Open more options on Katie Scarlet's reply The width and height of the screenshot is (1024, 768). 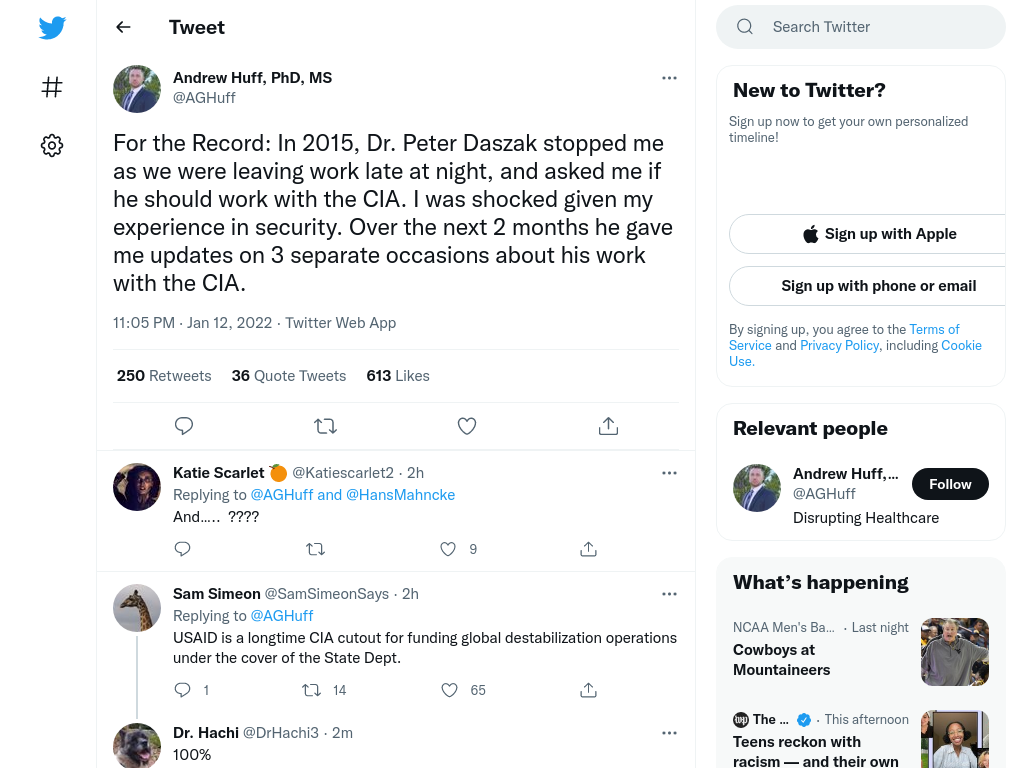(669, 473)
